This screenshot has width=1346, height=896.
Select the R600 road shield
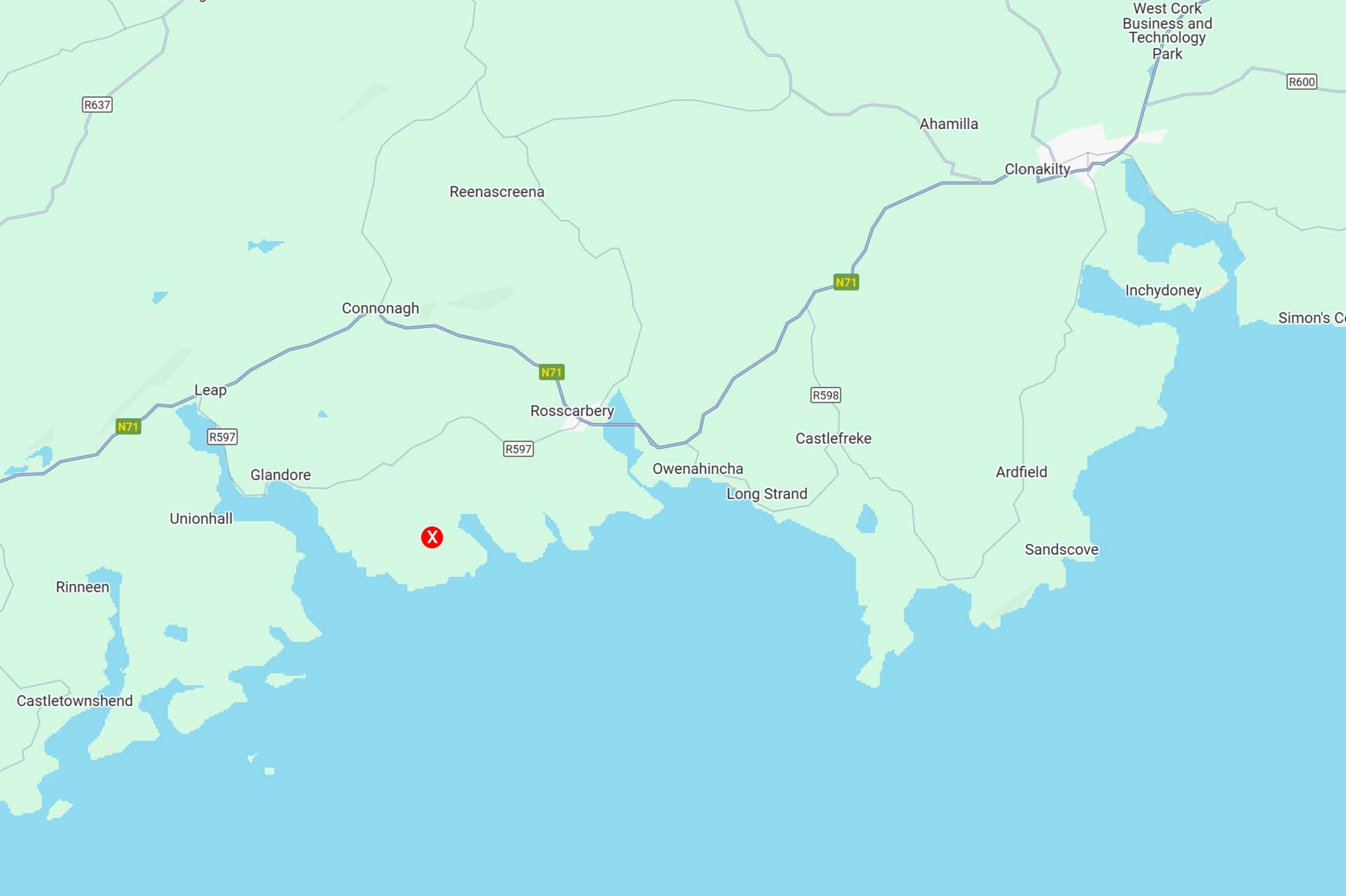click(x=1302, y=81)
